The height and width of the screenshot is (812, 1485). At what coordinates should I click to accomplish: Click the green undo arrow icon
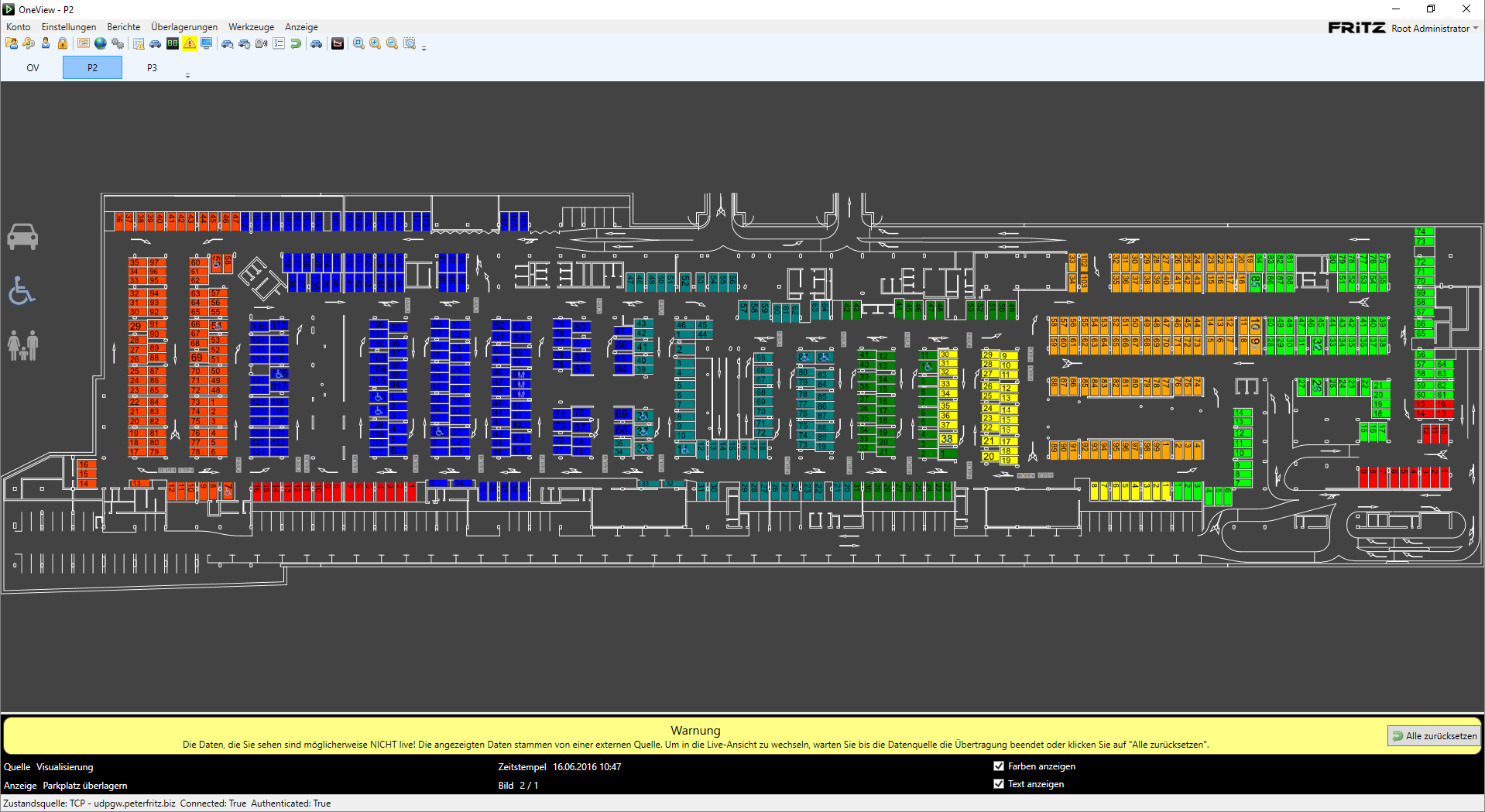pos(296,43)
